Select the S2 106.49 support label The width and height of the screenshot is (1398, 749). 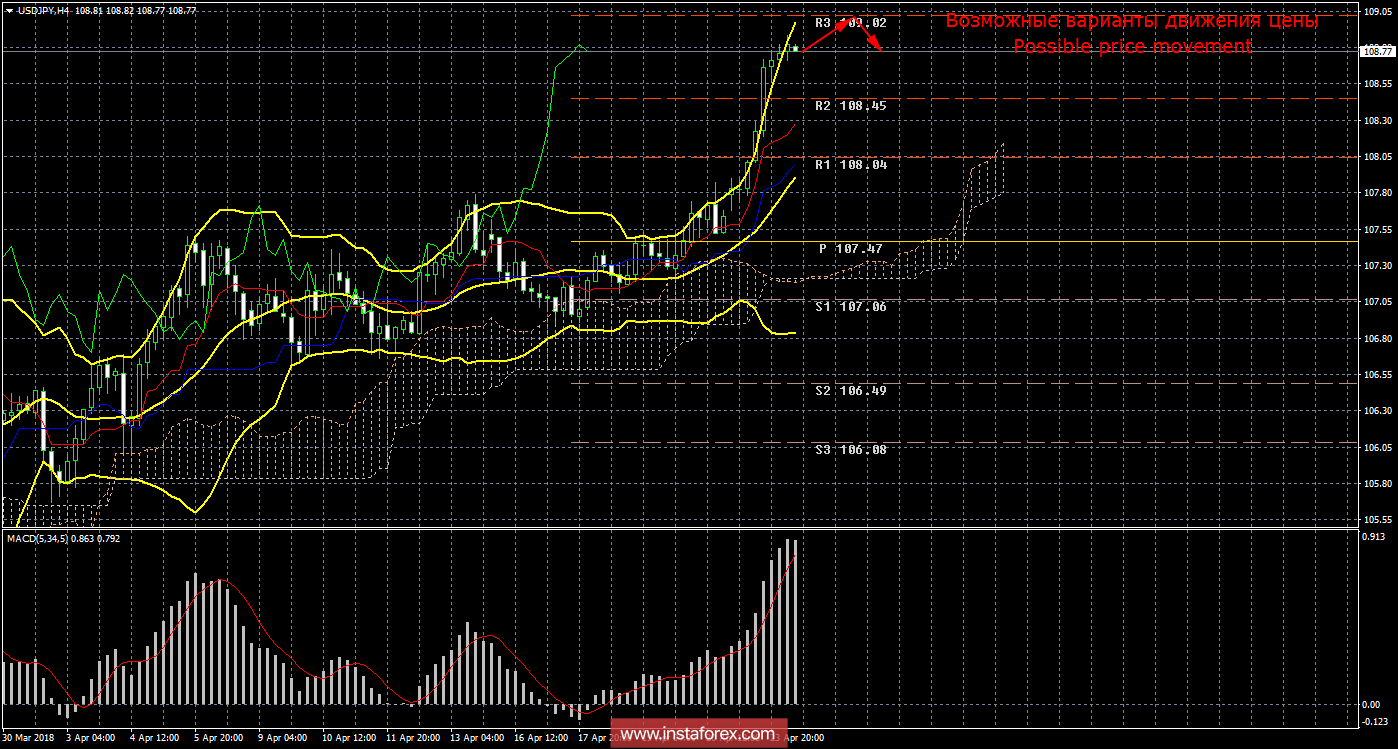pos(850,390)
